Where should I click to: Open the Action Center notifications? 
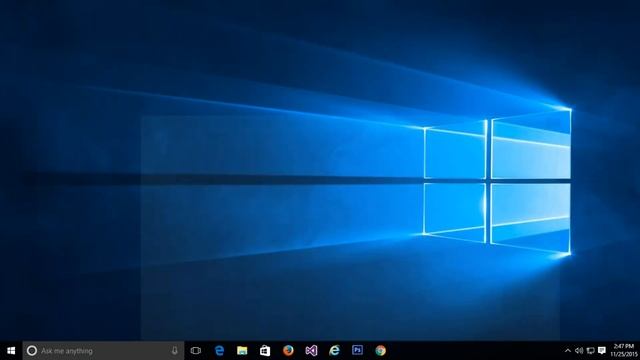tap(602, 351)
